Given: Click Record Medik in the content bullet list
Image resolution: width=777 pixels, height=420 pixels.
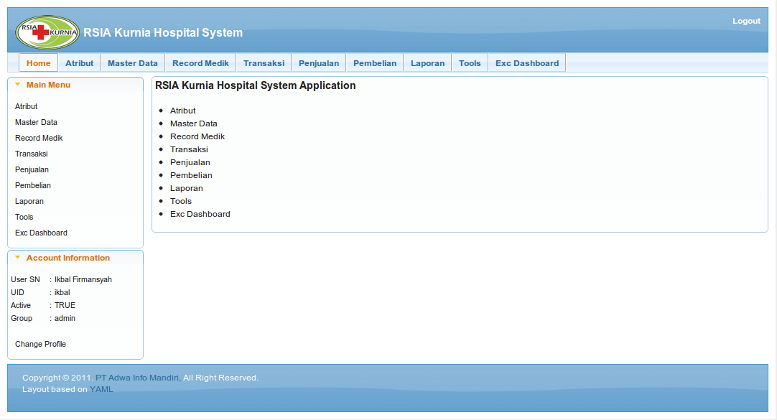Looking at the screenshot, I should (x=198, y=136).
